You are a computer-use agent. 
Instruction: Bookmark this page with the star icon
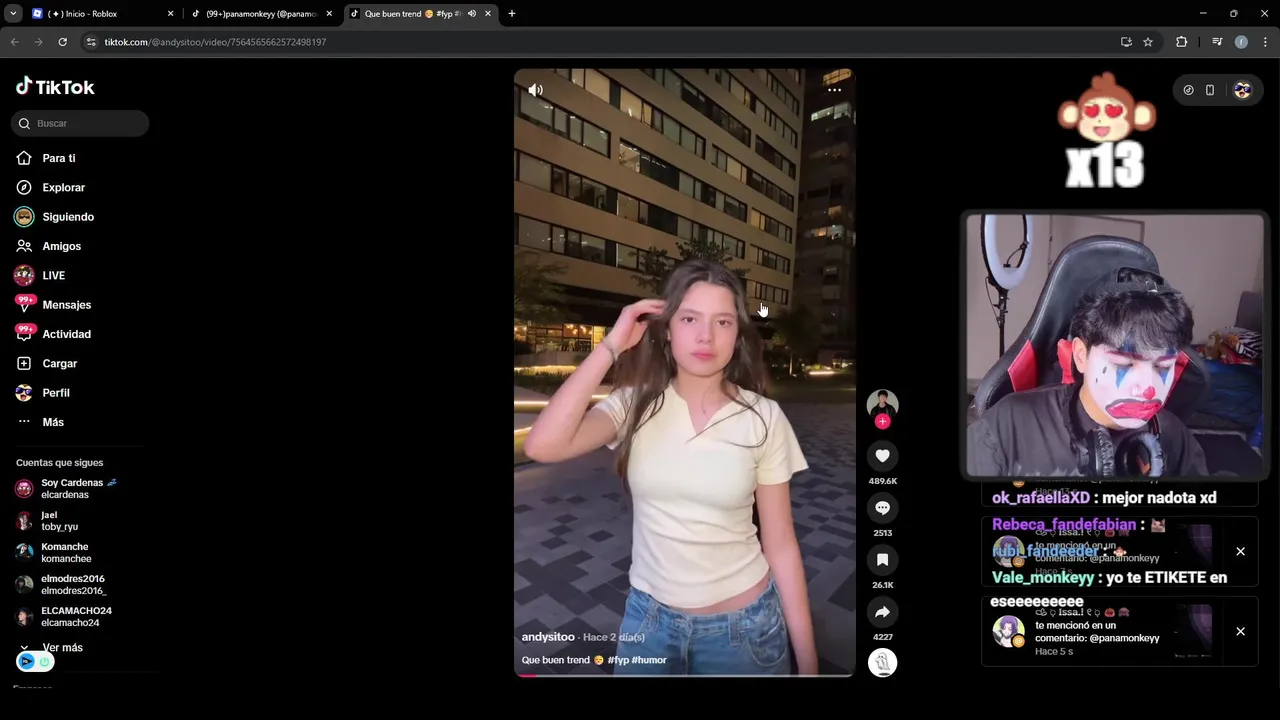(x=1148, y=42)
